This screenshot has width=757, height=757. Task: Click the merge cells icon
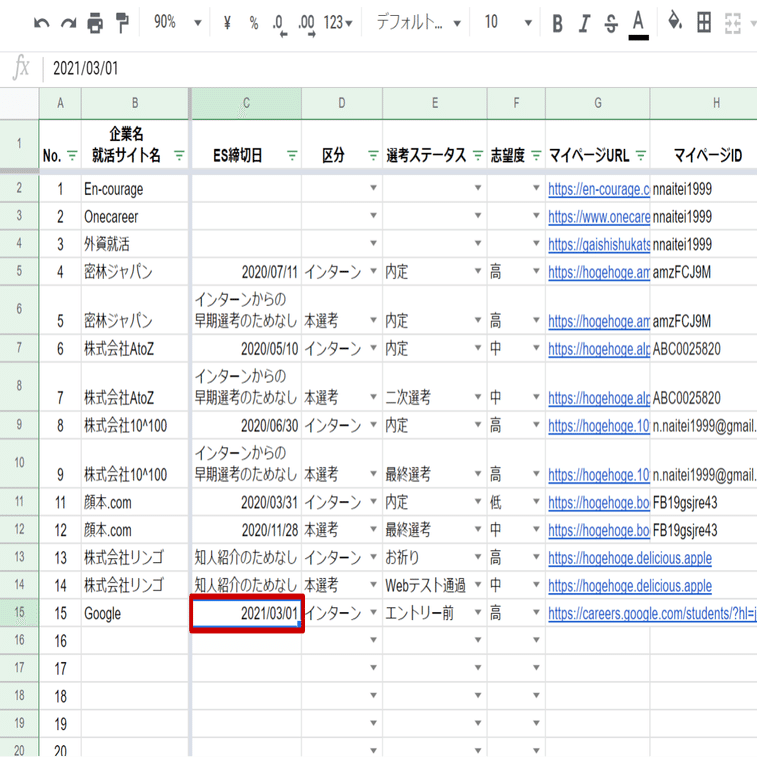coord(733,23)
